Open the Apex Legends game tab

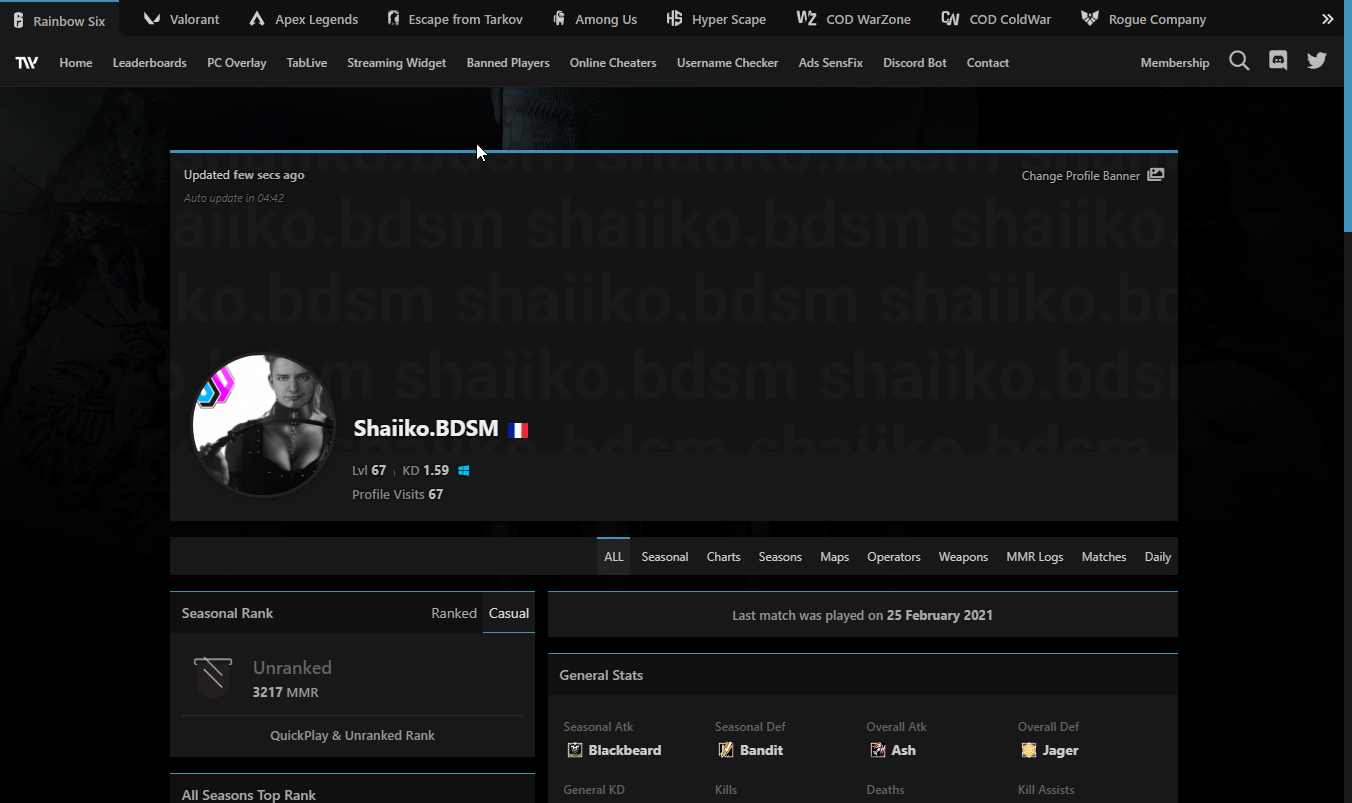303,19
